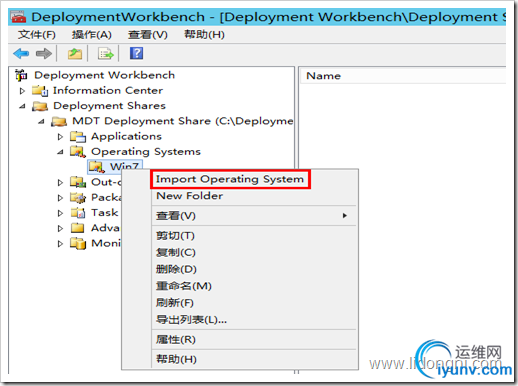The width and height of the screenshot is (518, 386).
Task: Expand the Monitoring tree node
Action: tap(60, 244)
